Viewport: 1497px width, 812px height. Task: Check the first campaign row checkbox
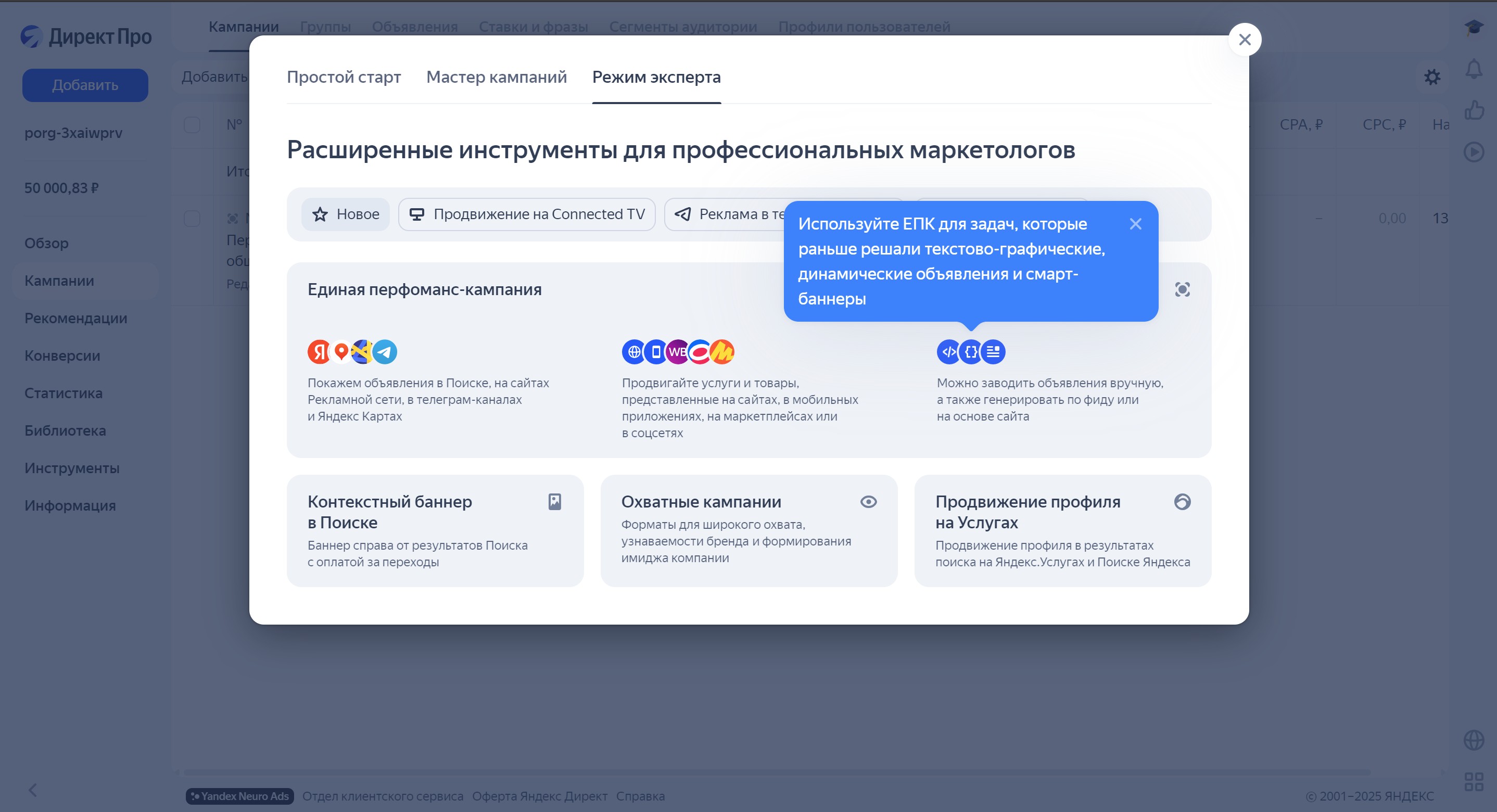point(192,219)
